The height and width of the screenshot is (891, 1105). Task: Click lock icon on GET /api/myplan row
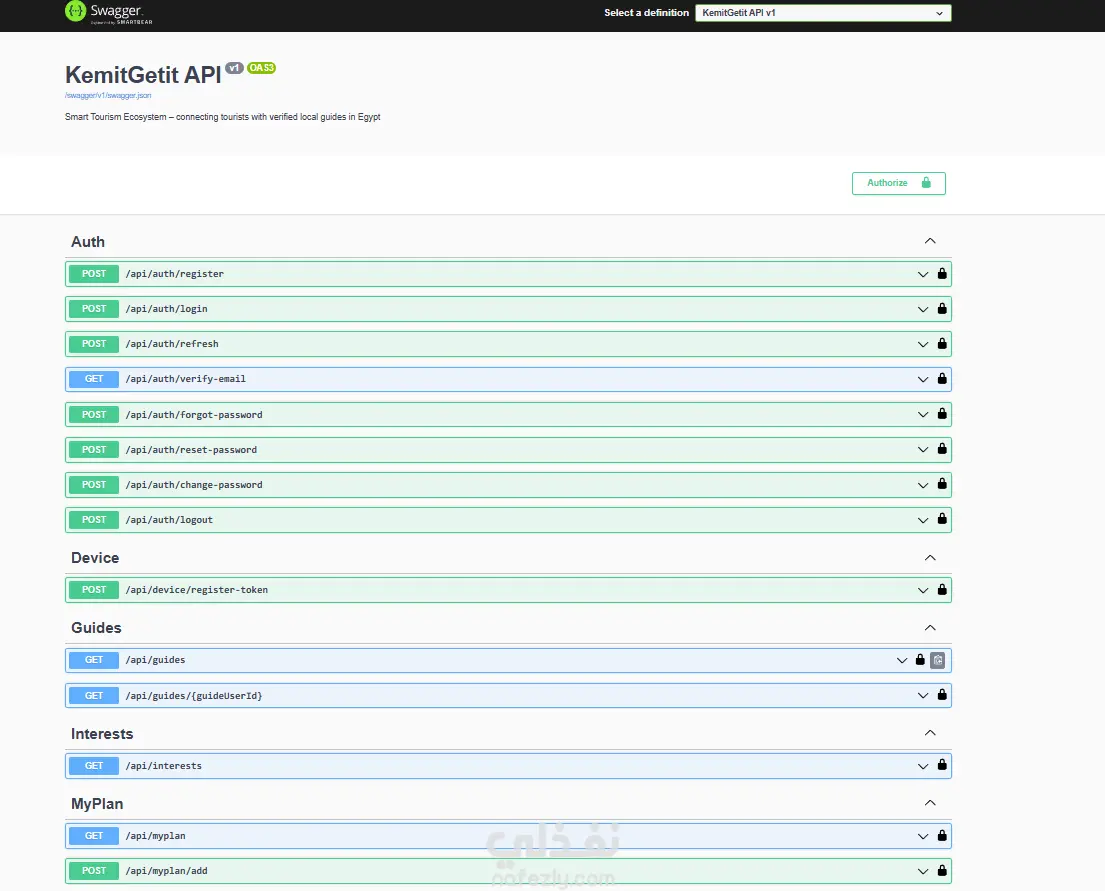[x=942, y=835]
